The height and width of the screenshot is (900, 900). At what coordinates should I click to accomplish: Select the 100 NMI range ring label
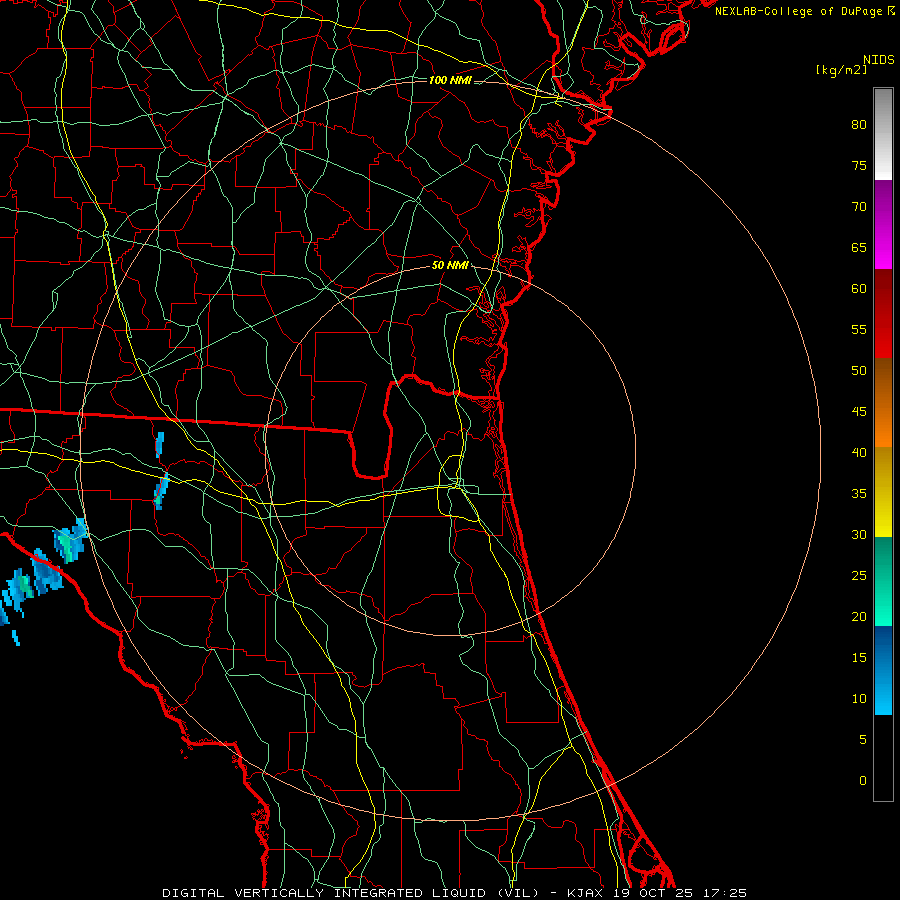pyautogui.click(x=450, y=80)
